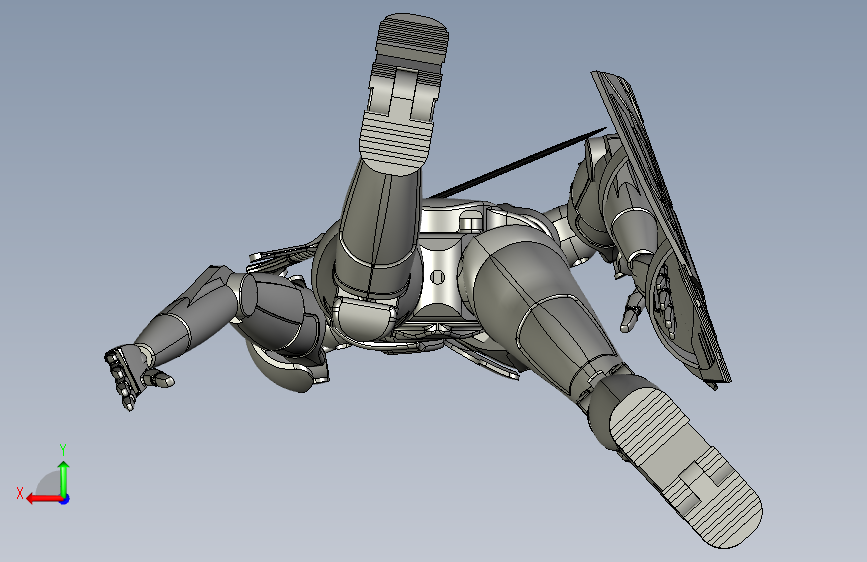Select the sole of the lower right boot
Image resolution: width=867 pixels, height=562 pixels.
tap(686, 466)
